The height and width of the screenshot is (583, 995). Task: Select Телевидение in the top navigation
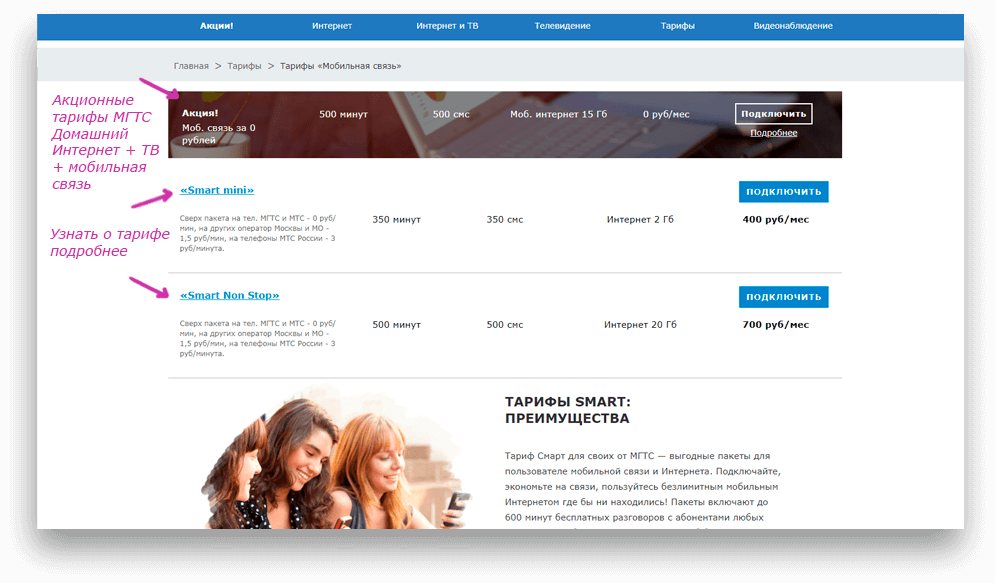pyautogui.click(x=562, y=26)
